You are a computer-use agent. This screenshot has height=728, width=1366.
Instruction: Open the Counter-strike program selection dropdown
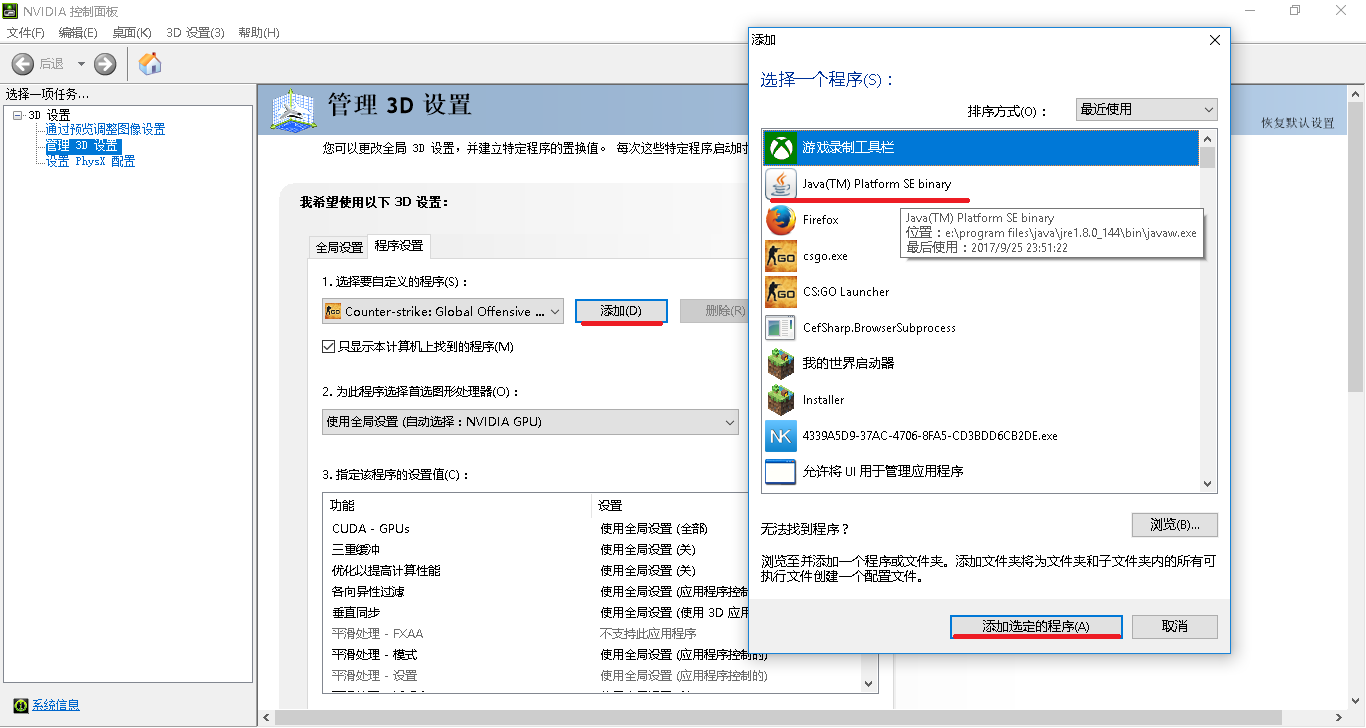[443, 311]
